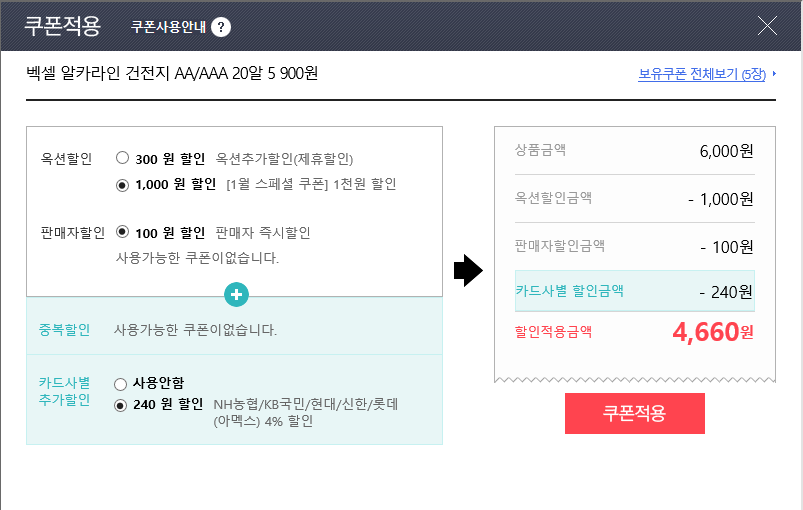803x510 pixels.
Task: Click the 옵션추가할인(제휴할인) description text
Action: (285, 158)
